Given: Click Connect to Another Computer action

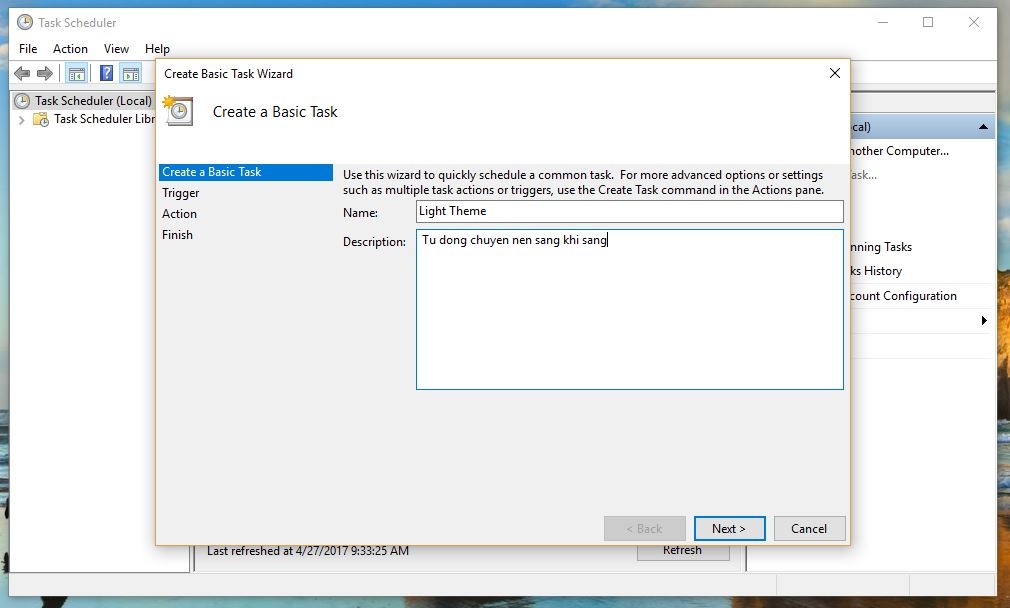Looking at the screenshot, I should coord(899,151).
